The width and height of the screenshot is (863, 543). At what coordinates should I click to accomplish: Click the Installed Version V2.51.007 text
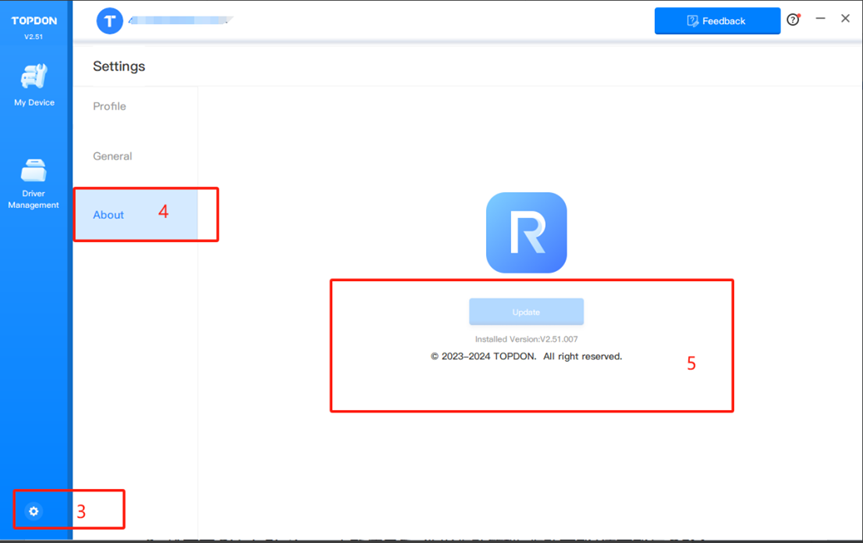tap(526, 340)
